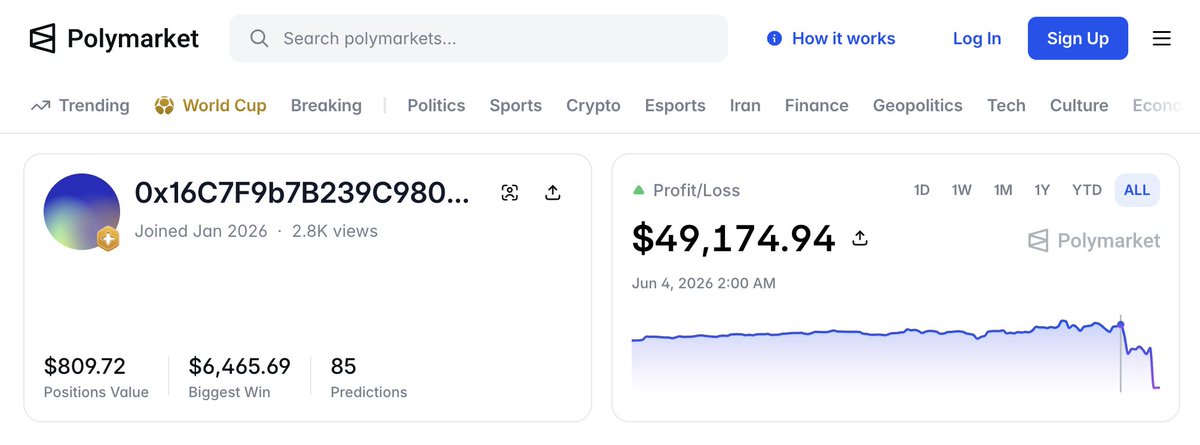1200x445 pixels.
Task: Share profile via upload icon
Action: pos(552,193)
